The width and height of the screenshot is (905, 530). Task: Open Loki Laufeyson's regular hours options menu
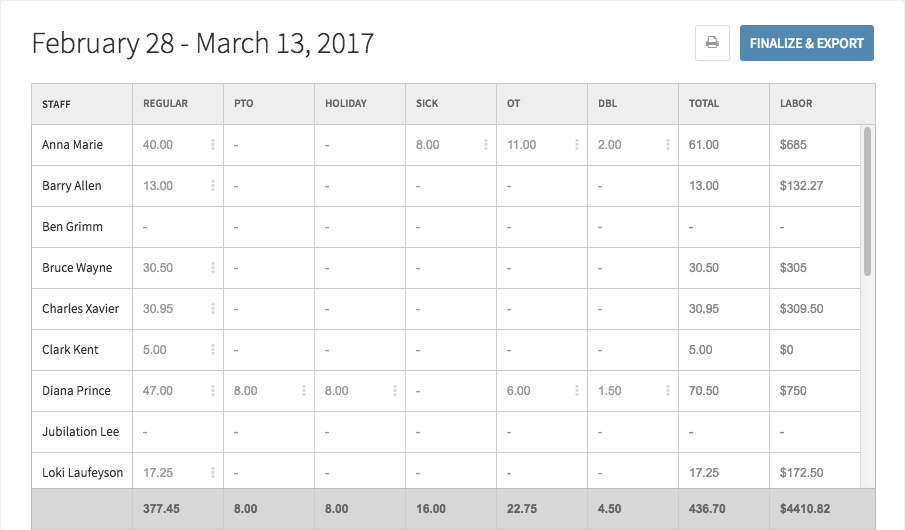(x=213, y=473)
